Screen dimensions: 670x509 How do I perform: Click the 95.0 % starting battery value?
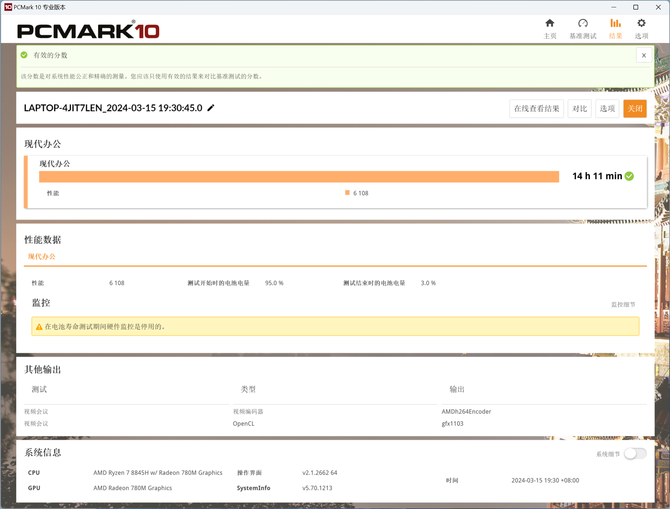(274, 283)
